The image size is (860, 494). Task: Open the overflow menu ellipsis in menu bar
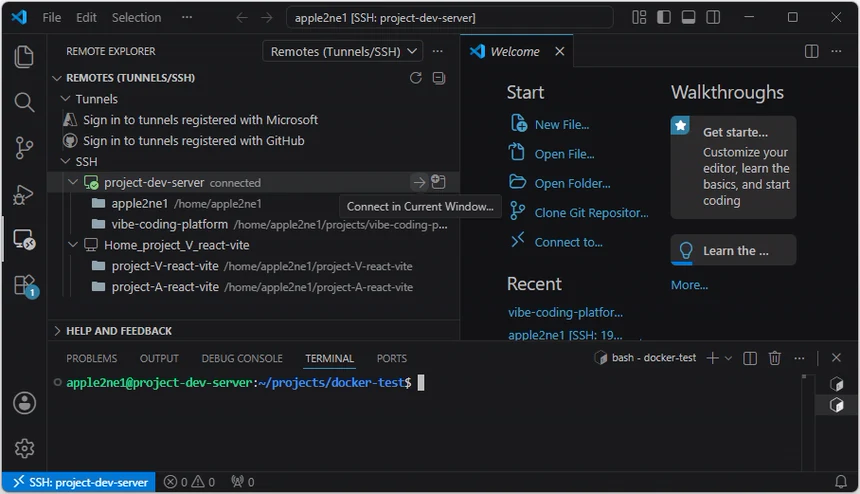[187, 18]
